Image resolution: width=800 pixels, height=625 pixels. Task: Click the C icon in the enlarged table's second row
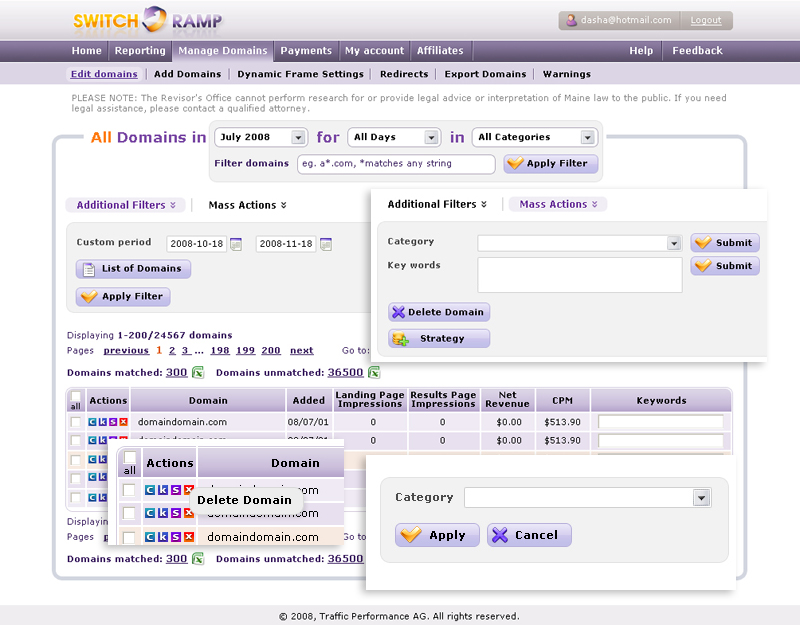(149, 513)
